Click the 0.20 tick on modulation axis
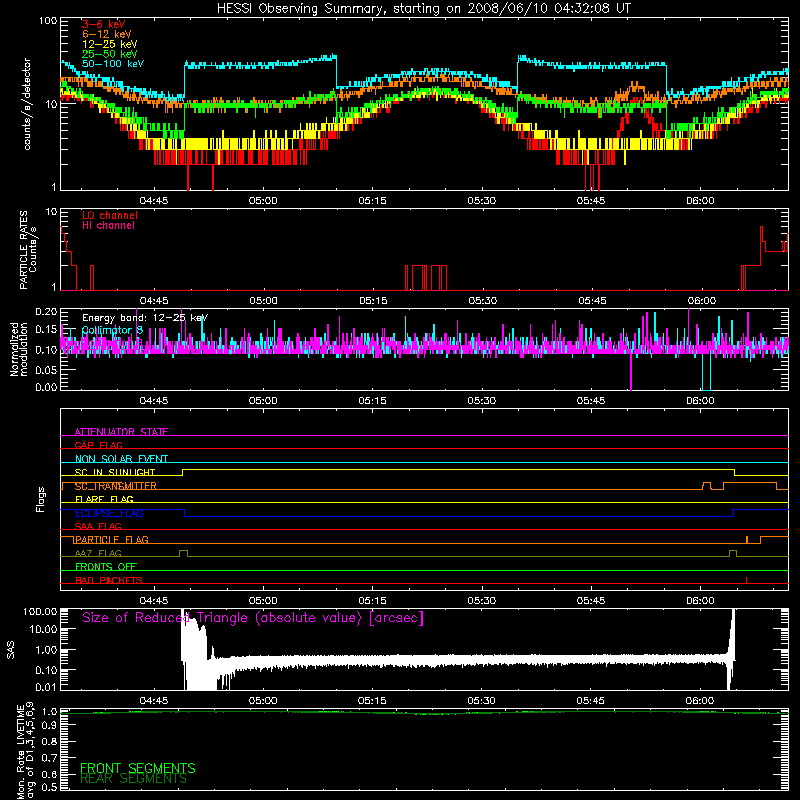 pos(45,311)
